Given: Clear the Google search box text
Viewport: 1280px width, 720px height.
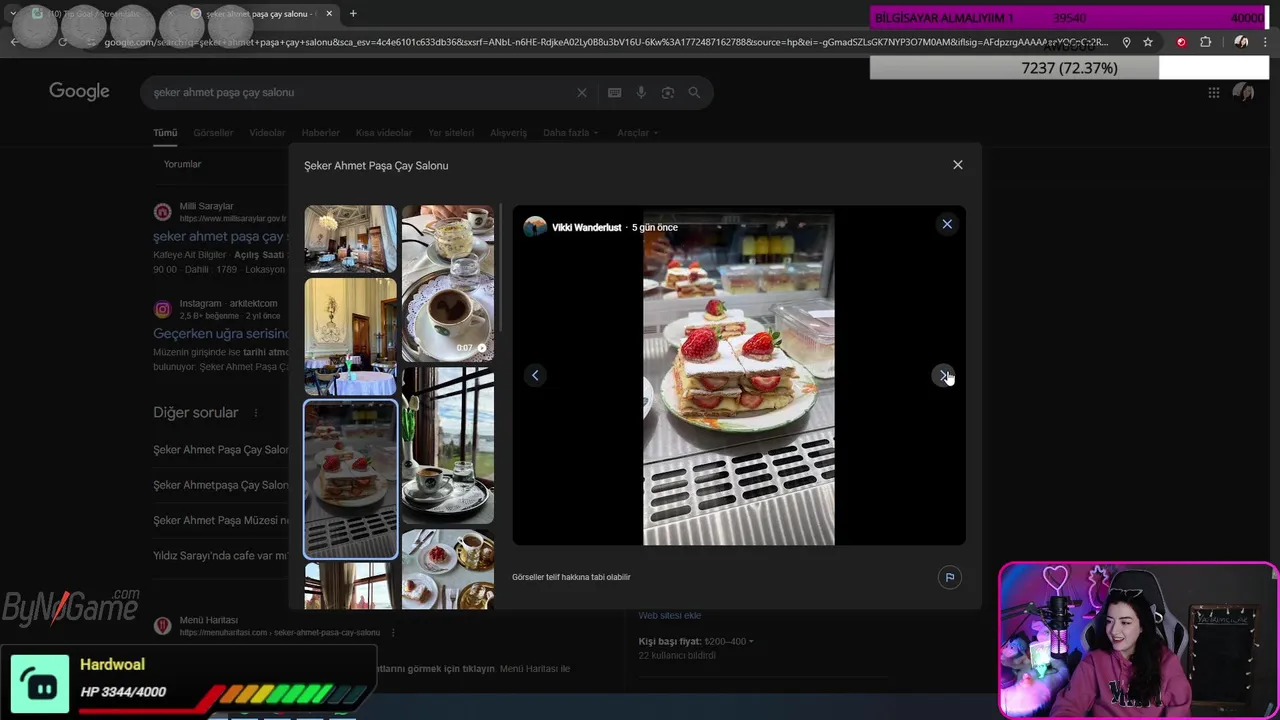Looking at the screenshot, I should pyautogui.click(x=582, y=92).
